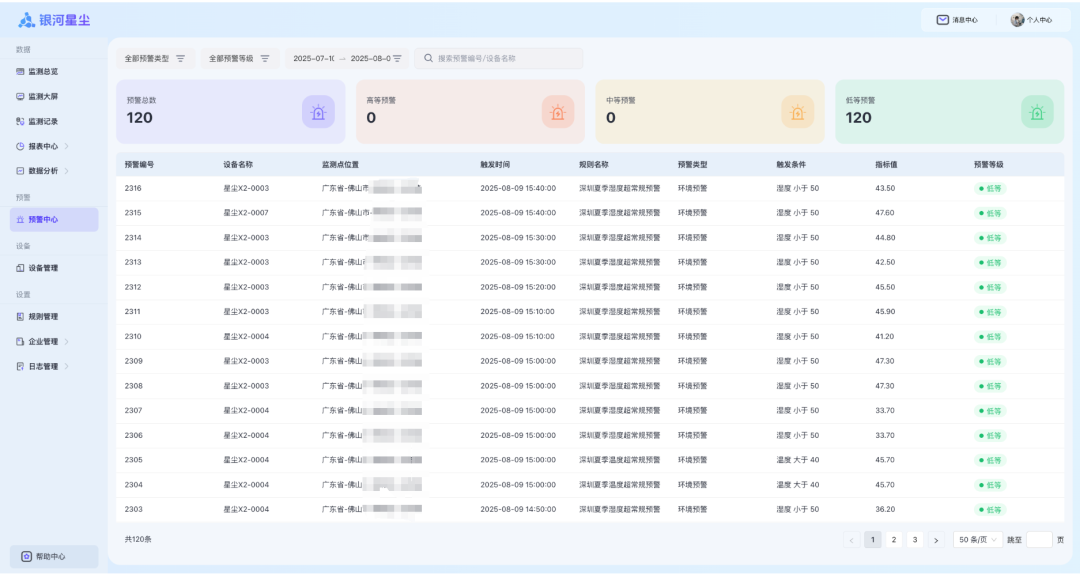
Task: Click the purple alarm icon in 预警总数 card
Action: pos(318,112)
